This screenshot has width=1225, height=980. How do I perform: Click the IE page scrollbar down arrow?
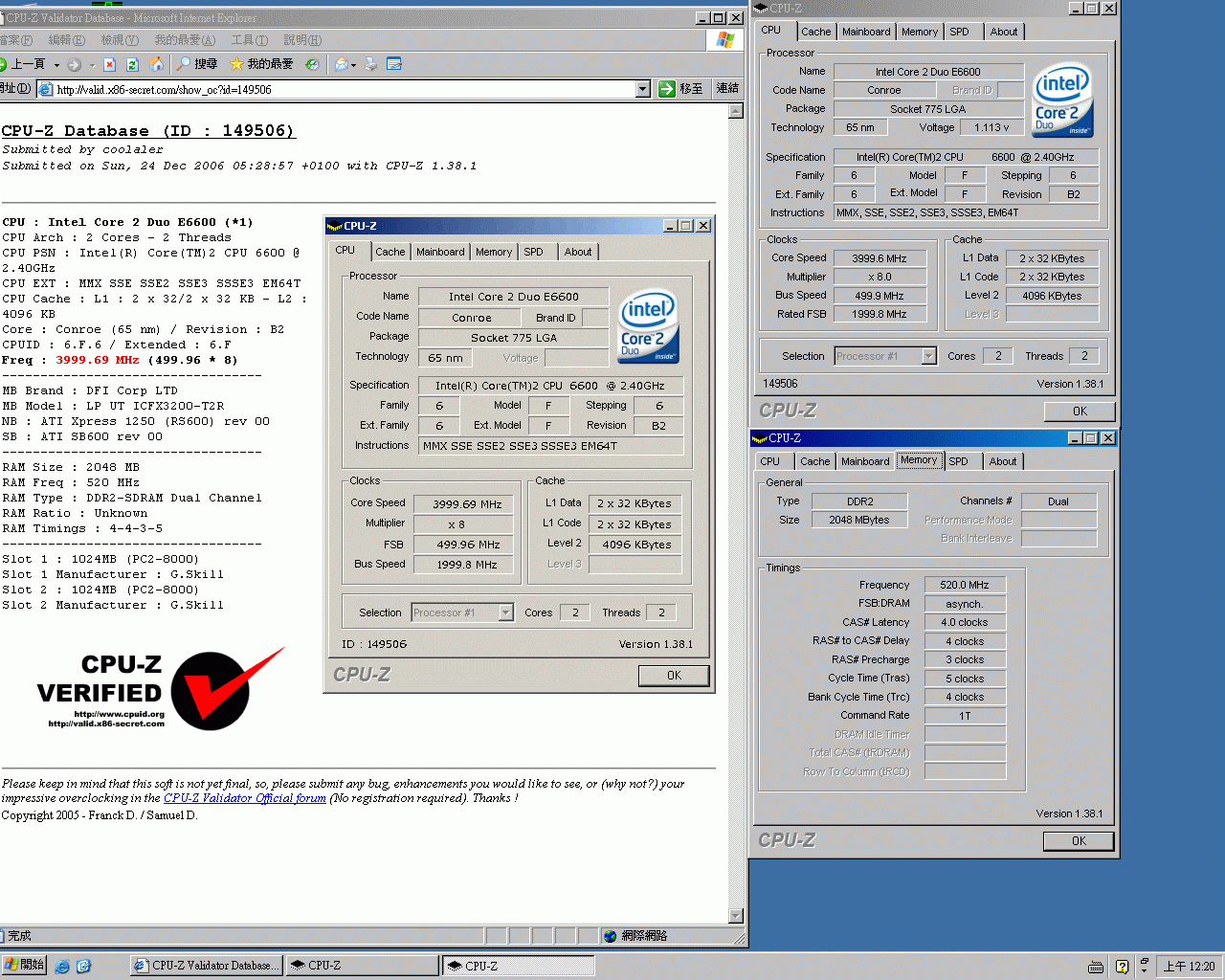tap(735, 916)
